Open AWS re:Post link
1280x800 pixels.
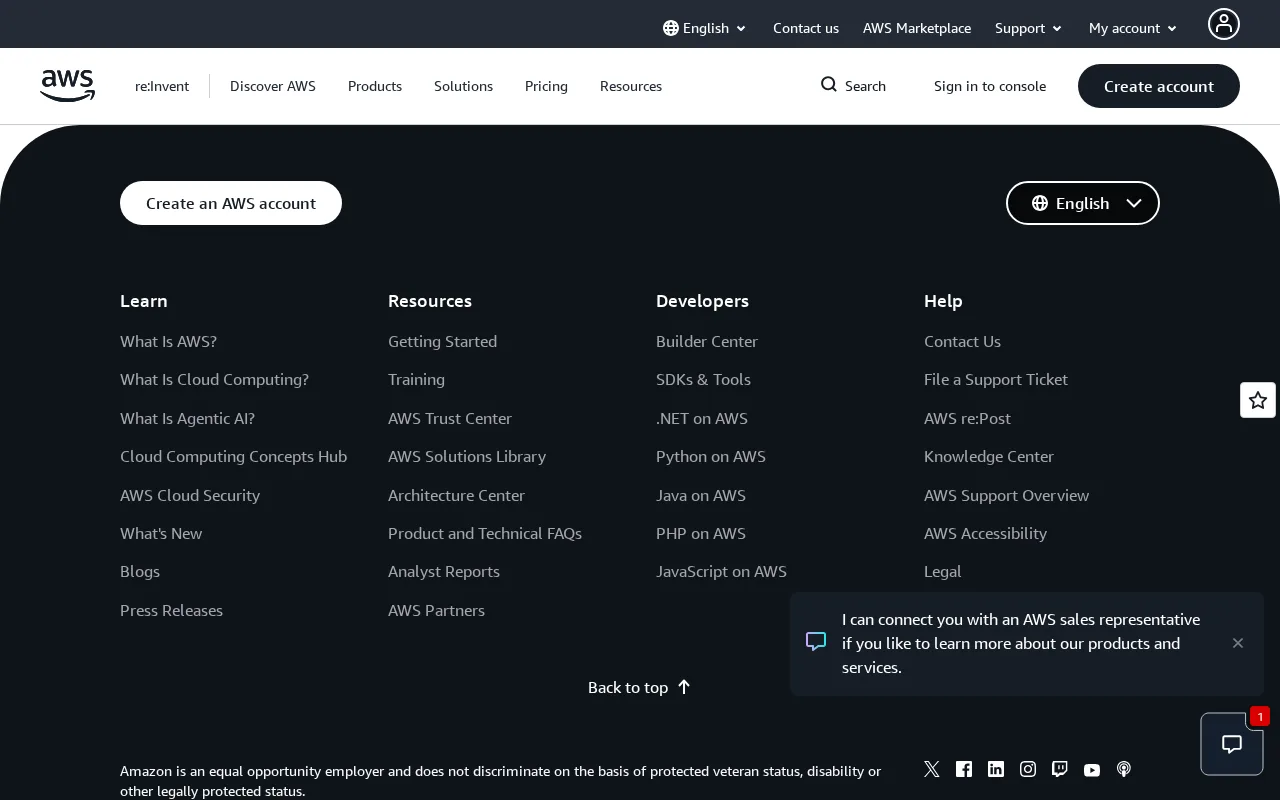[x=967, y=418]
